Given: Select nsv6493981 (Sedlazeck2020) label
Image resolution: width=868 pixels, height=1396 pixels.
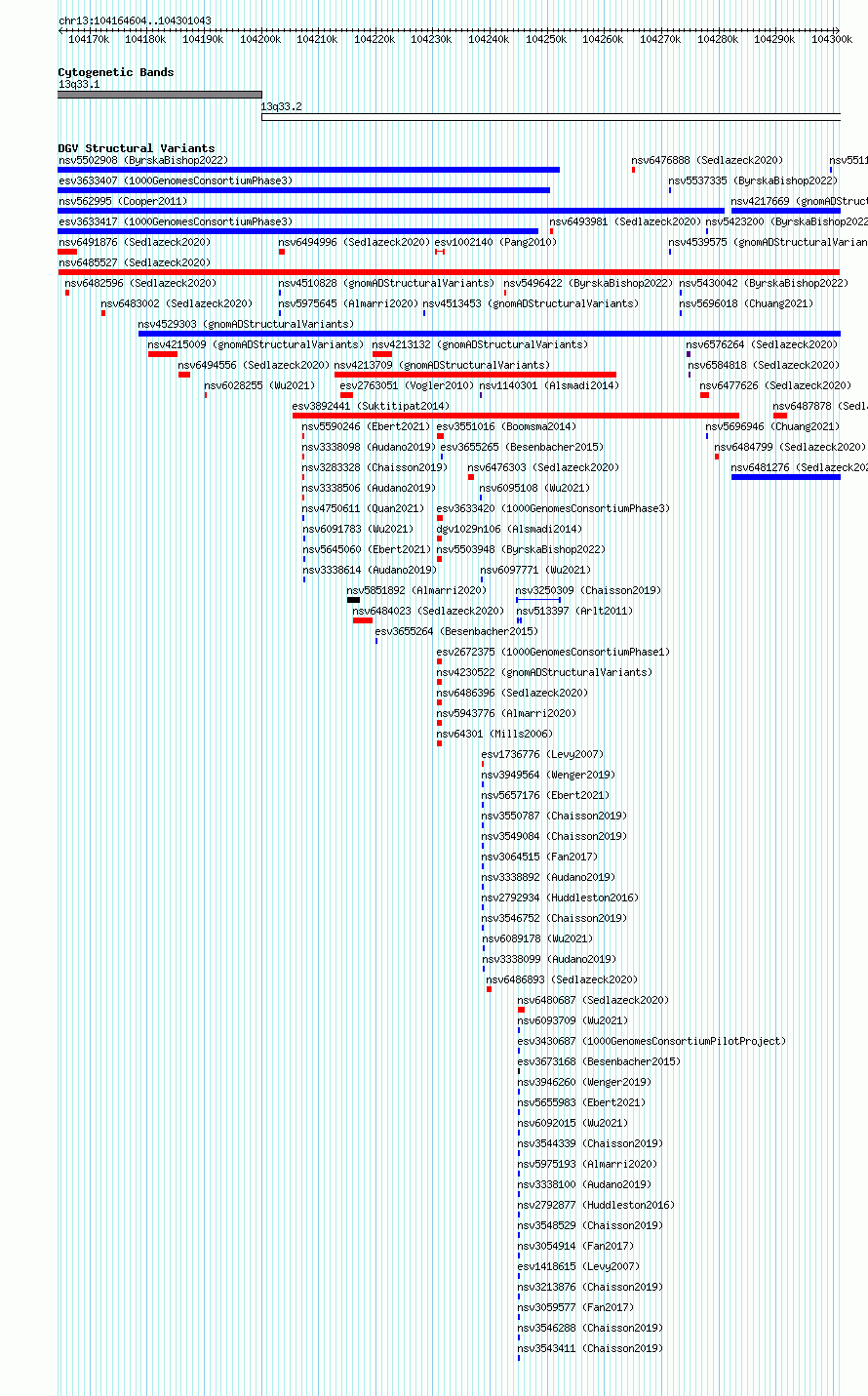Looking at the screenshot, I should coord(625,221).
